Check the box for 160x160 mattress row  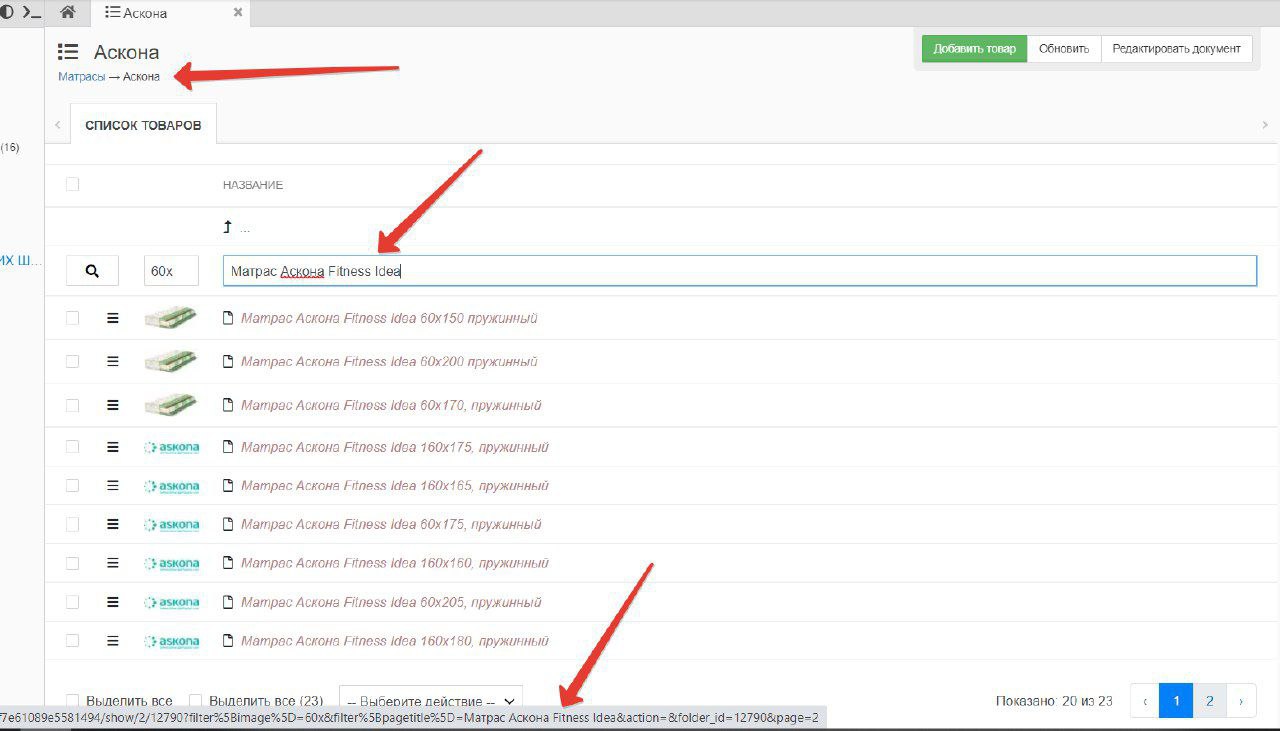[72, 563]
